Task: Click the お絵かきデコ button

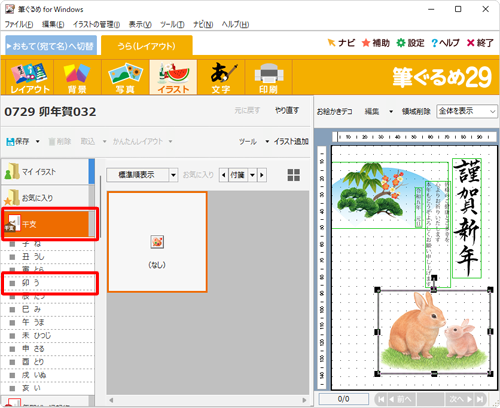Action: [334, 111]
